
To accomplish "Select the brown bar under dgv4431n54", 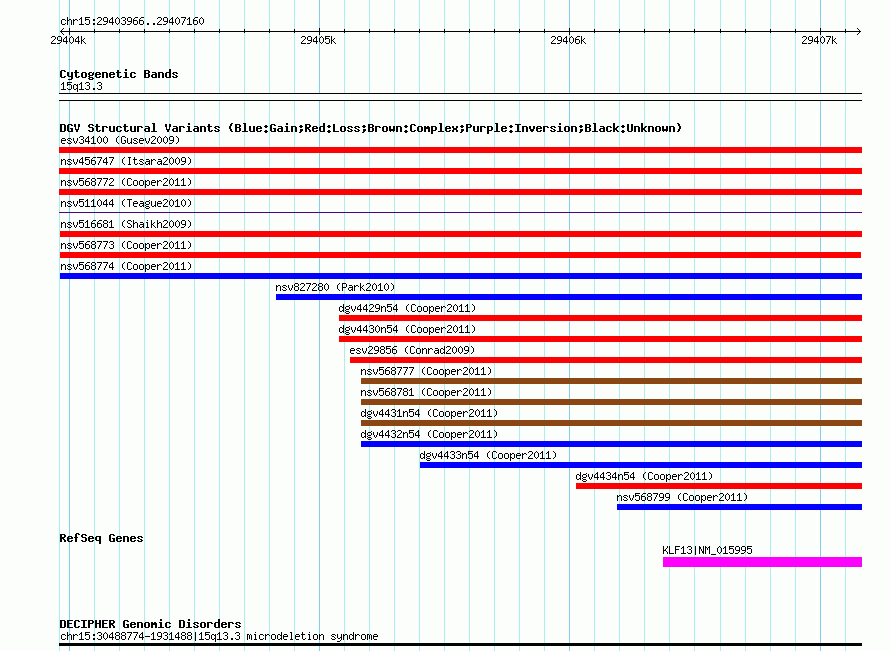I will [x=611, y=423].
